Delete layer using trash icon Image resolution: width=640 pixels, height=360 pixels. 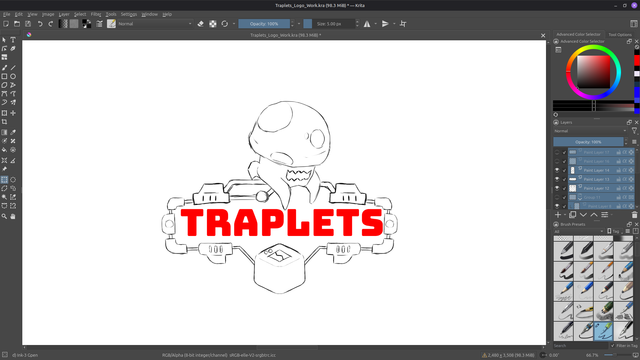click(634, 215)
